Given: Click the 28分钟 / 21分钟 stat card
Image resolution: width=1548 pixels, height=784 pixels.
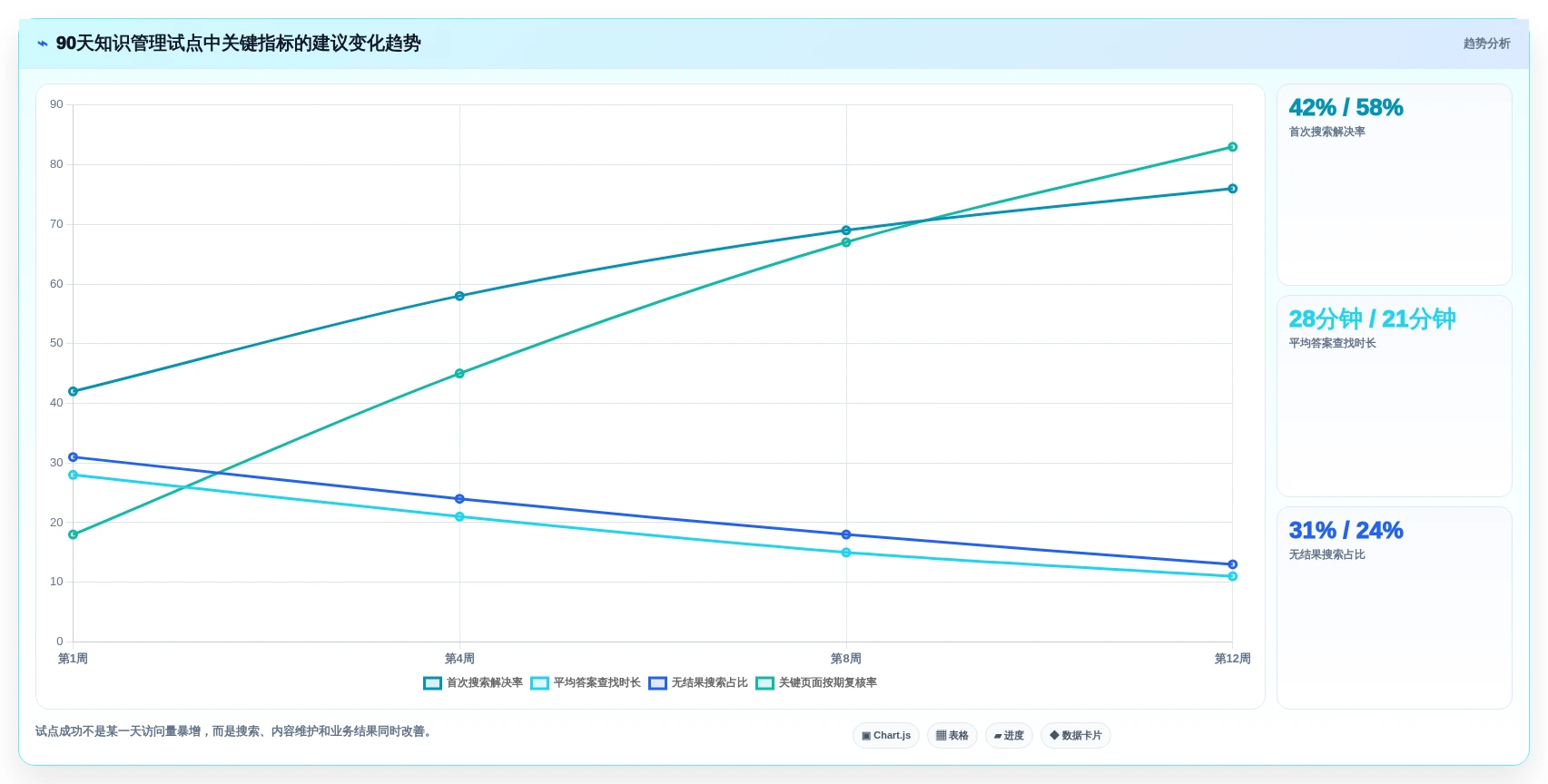Looking at the screenshot, I should 1395,397.
